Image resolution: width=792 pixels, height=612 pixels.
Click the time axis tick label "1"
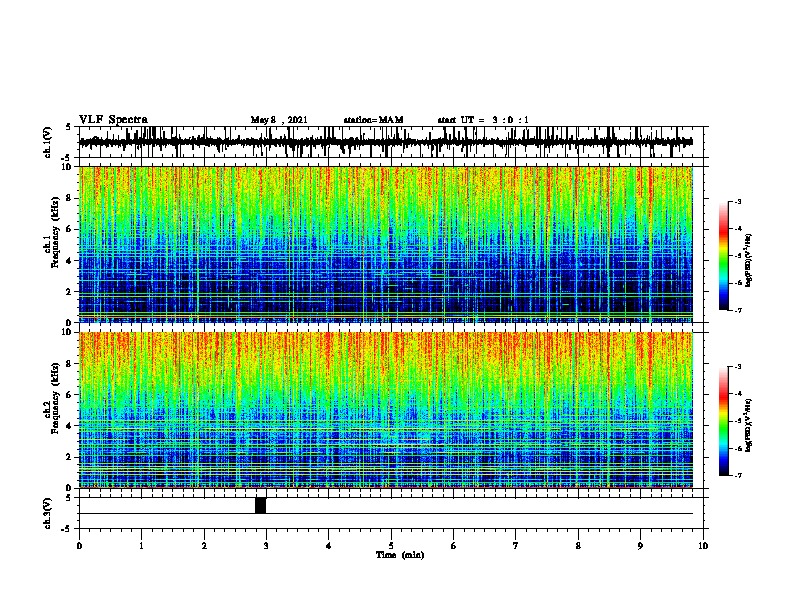click(141, 546)
